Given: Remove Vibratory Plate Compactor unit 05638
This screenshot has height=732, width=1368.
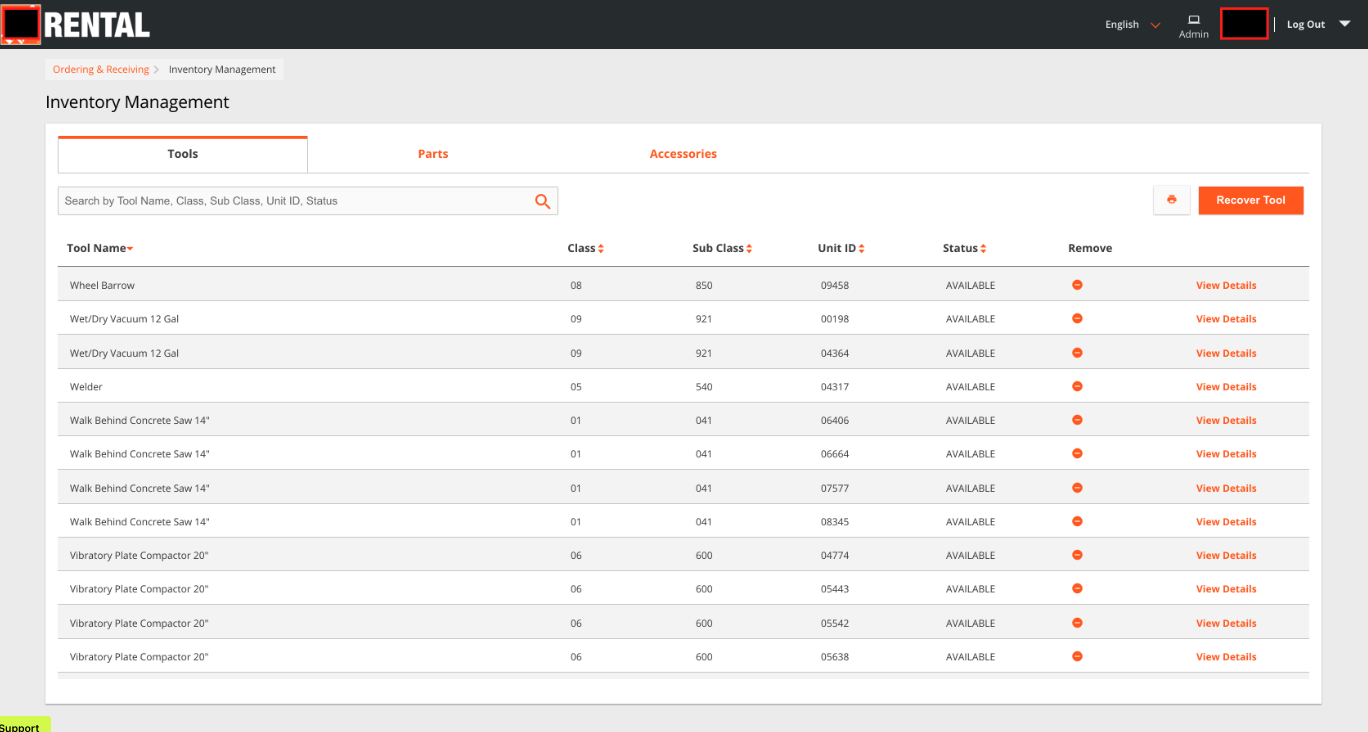Looking at the screenshot, I should [1077, 656].
